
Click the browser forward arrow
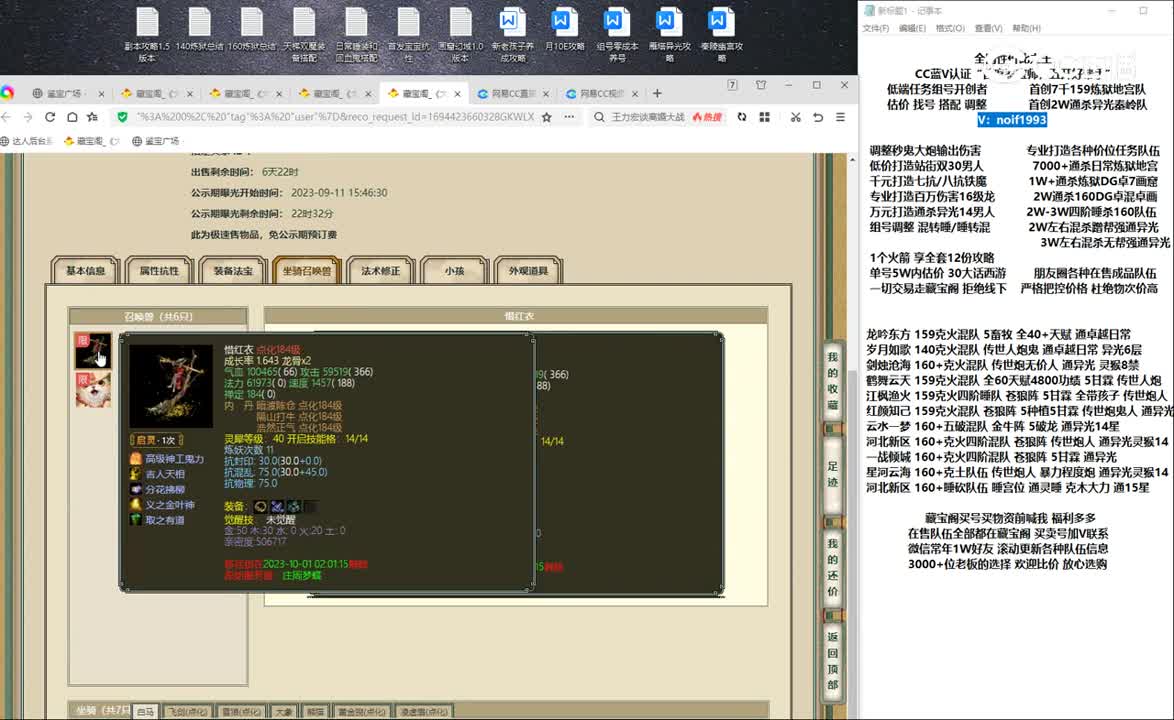(28, 118)
